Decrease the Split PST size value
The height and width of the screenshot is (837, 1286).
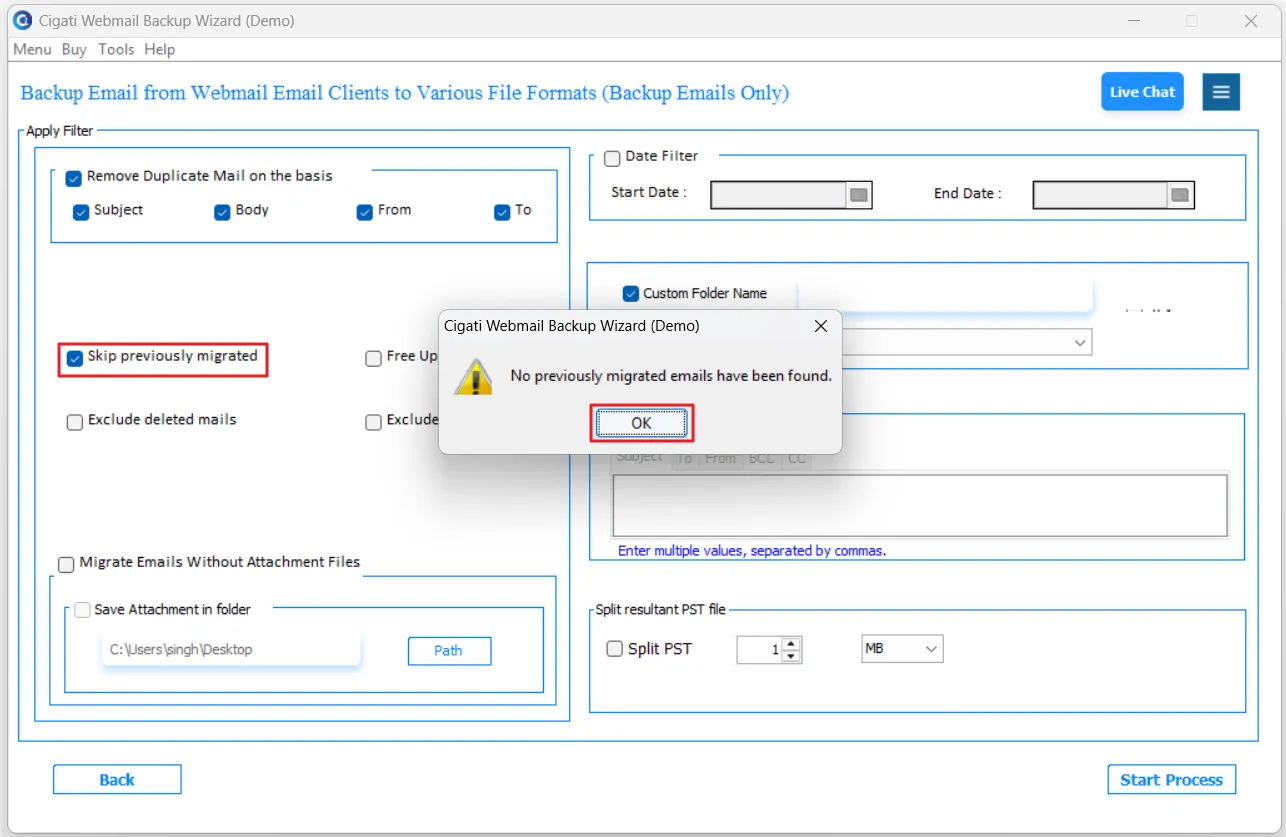point(792,656)
